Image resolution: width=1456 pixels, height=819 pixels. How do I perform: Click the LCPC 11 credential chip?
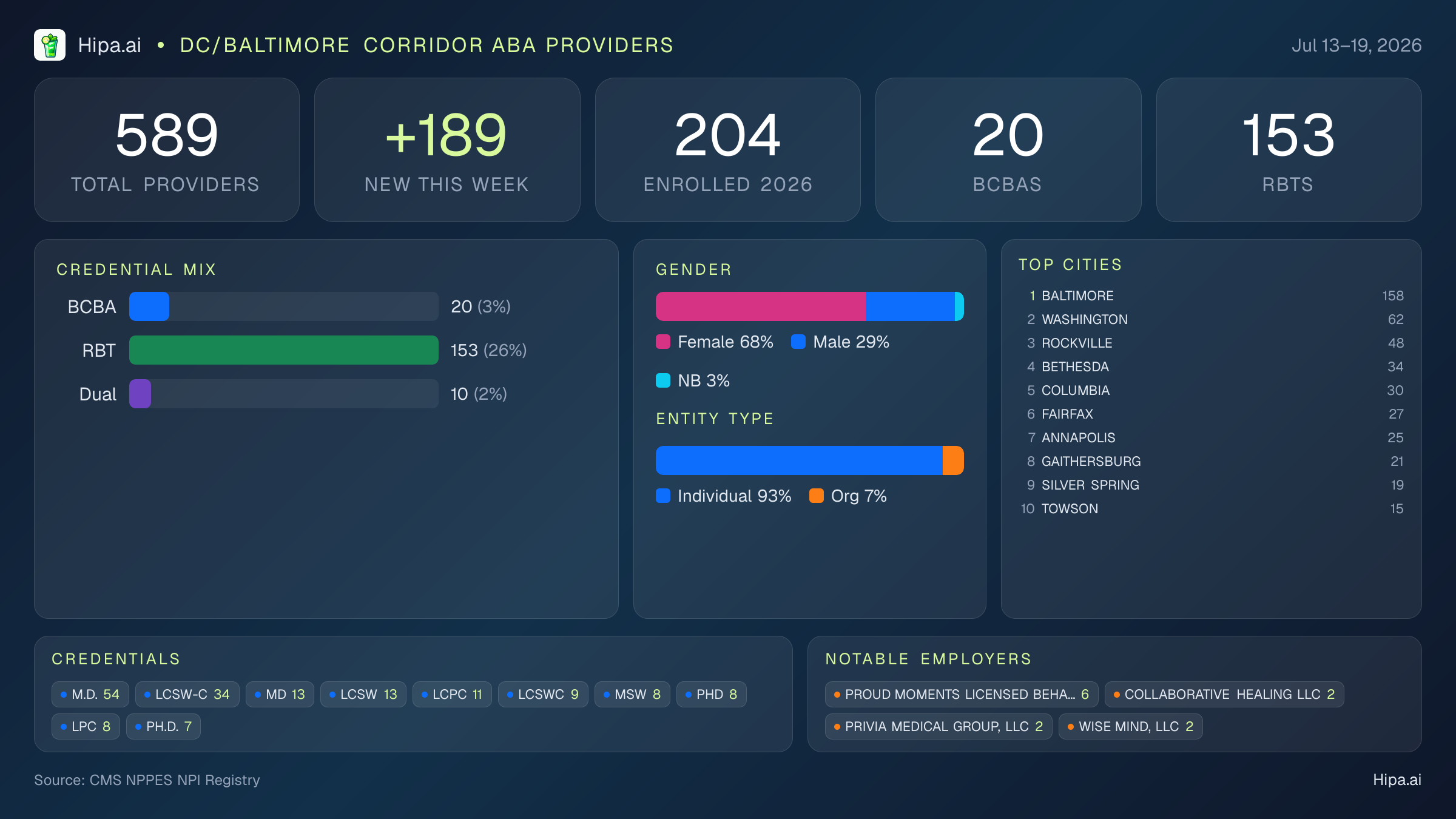pyautogui.click(x=452, y=694)
